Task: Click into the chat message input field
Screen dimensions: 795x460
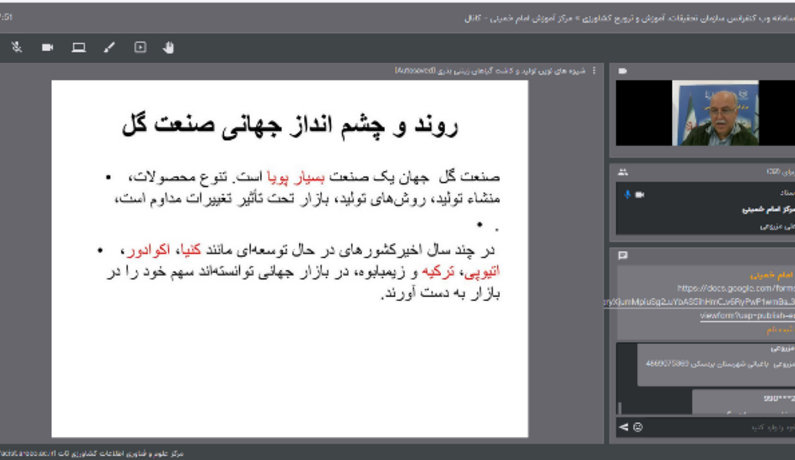Action: point(720,428)
